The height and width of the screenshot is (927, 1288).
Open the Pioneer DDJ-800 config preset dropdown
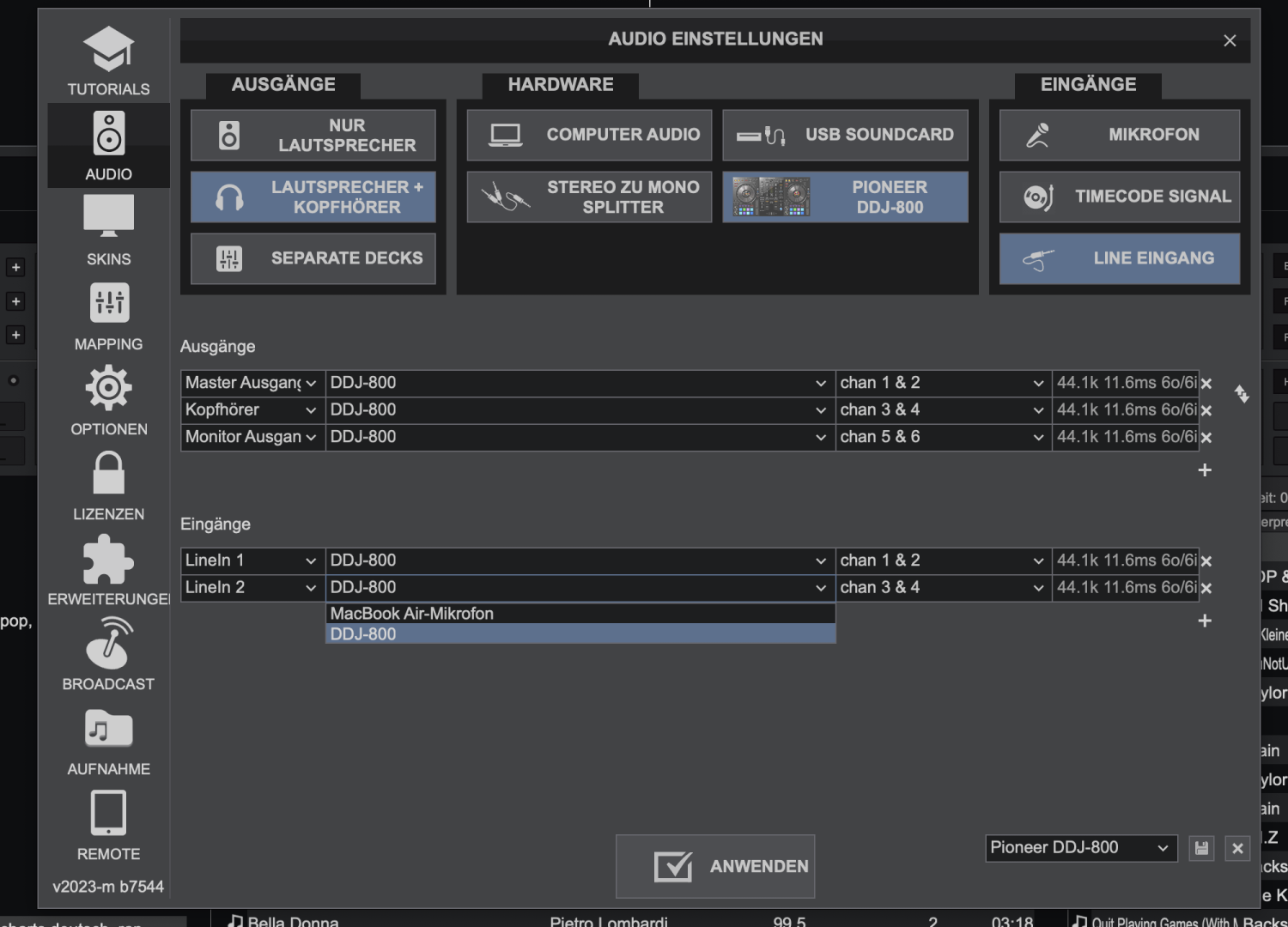(x=1081, y=848)
